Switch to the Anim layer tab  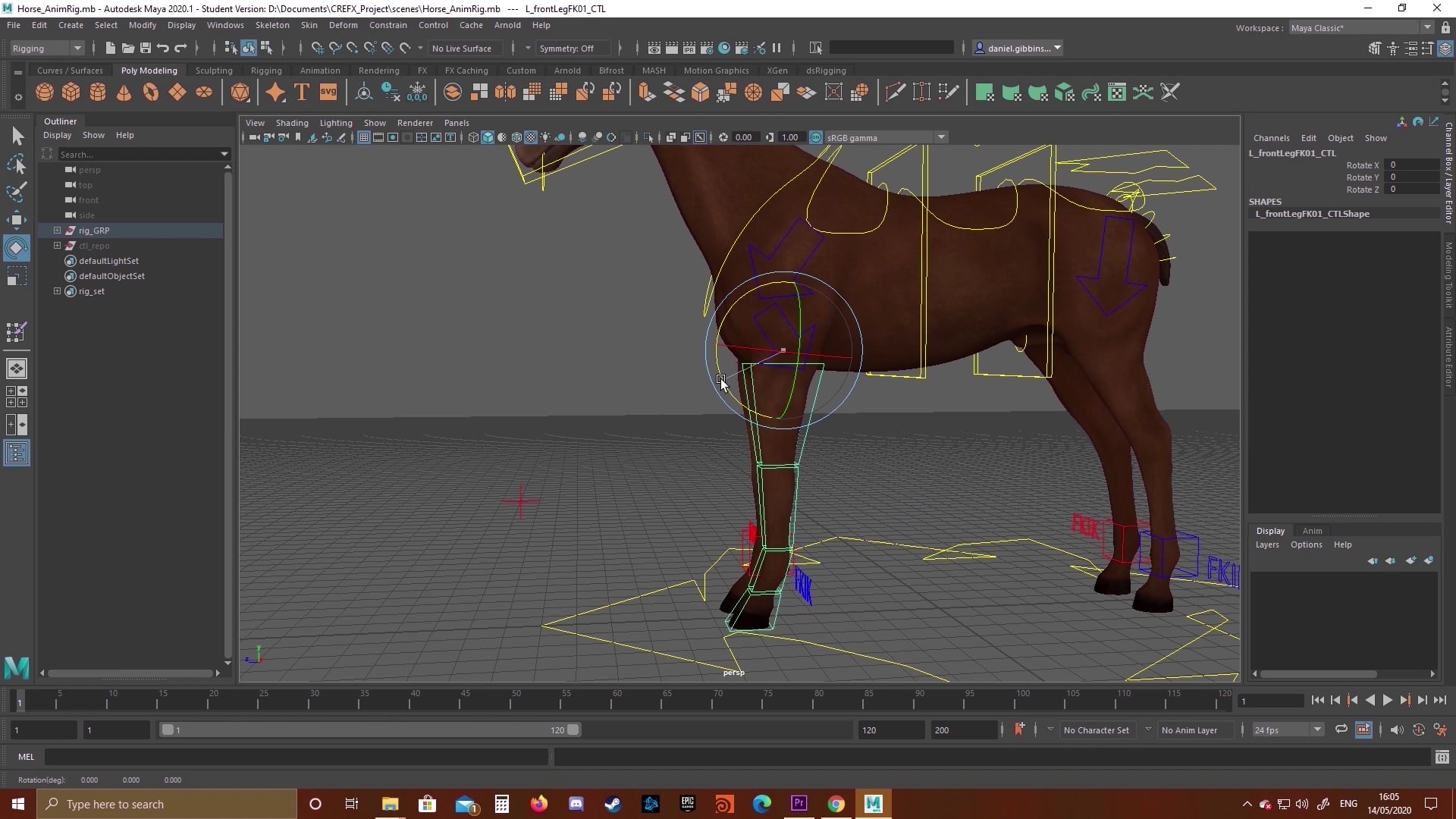click(x=1312, y=531)
